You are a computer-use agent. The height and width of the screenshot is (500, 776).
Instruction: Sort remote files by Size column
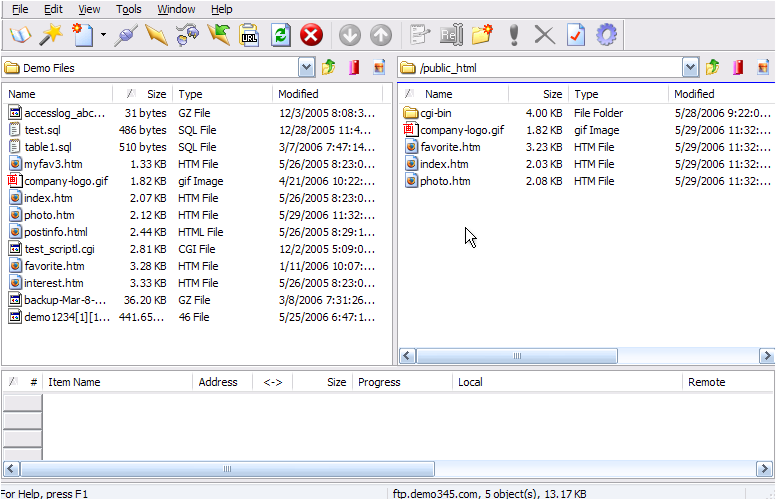[552, 94]
